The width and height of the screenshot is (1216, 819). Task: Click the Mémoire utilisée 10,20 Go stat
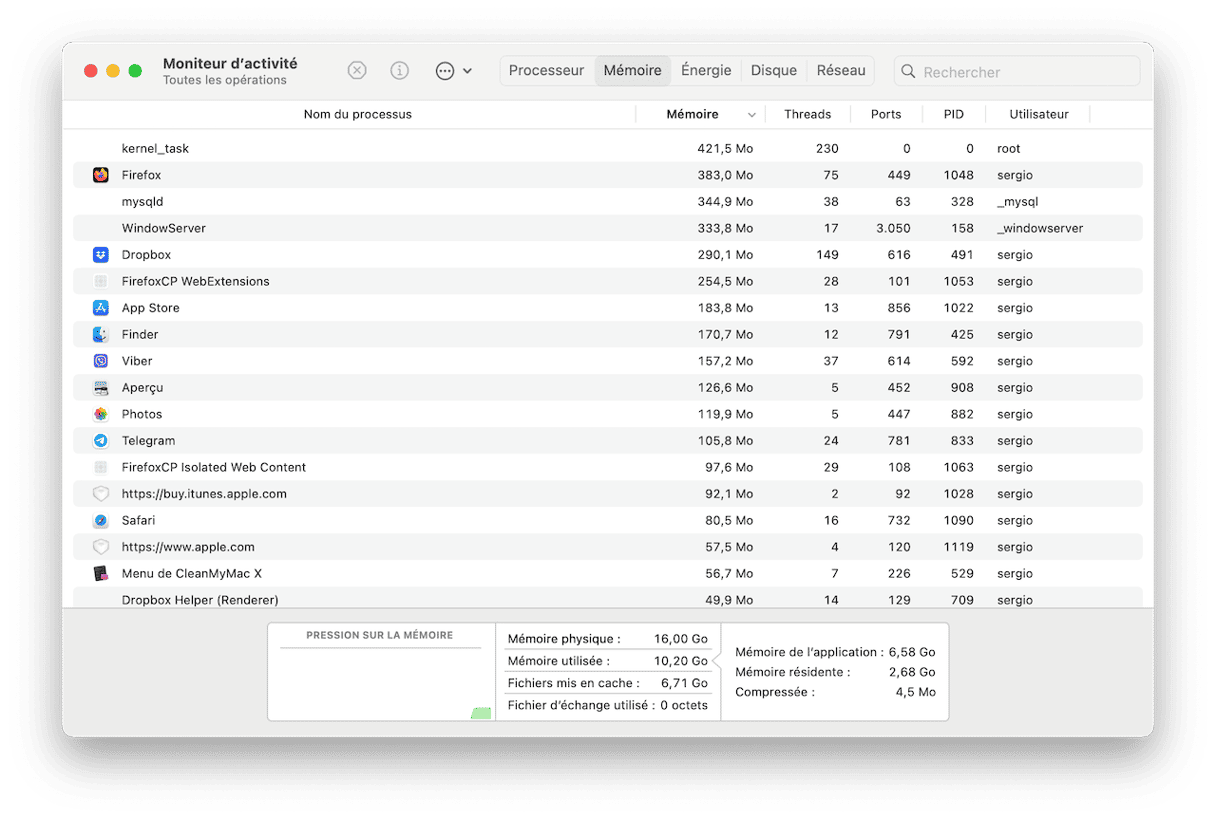point(607,661)
